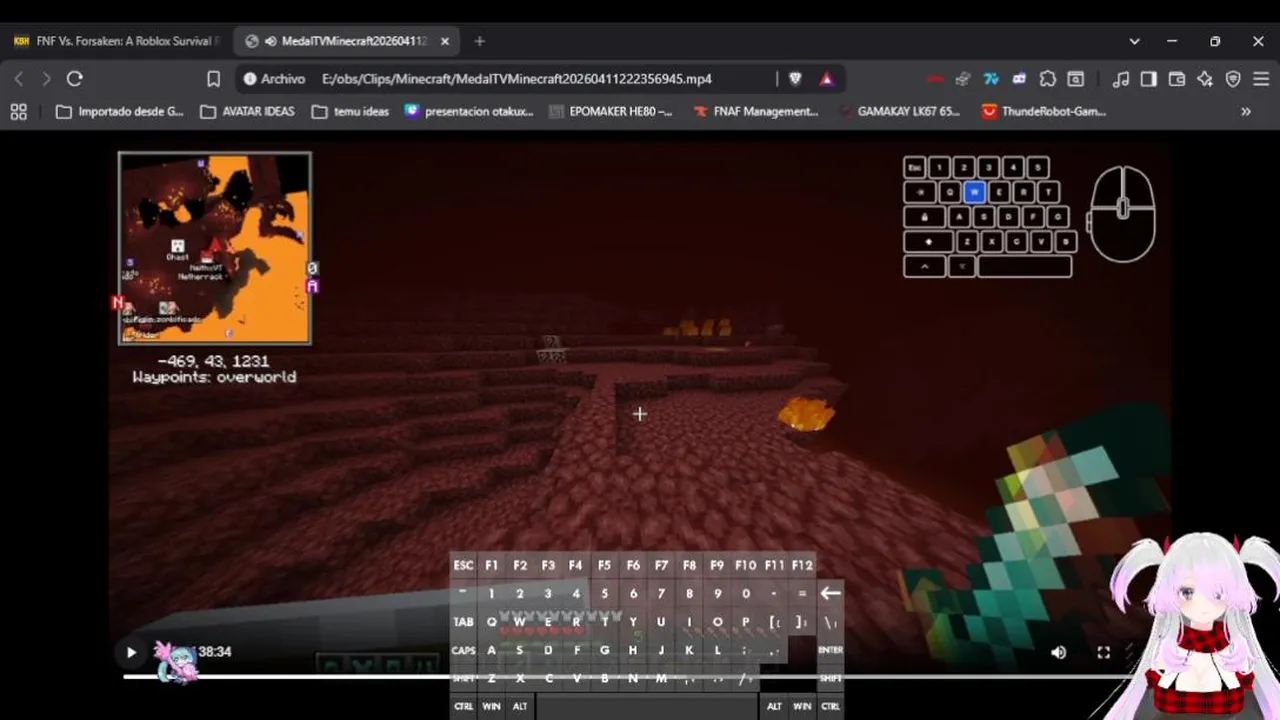
Task: Open the FNAF Management bookmark
Action: [756, 112]
